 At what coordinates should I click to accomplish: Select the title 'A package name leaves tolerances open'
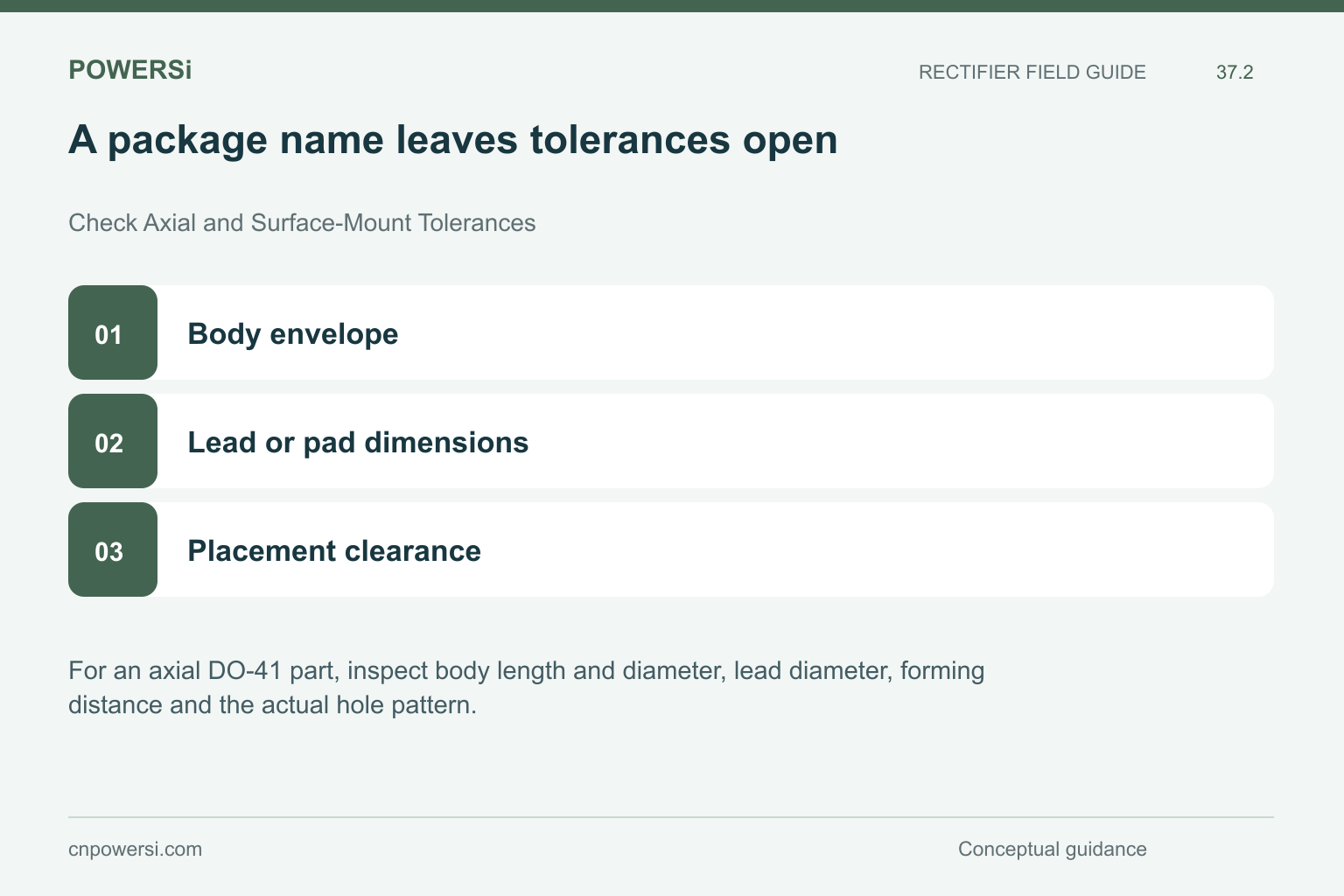coord(452,140)
